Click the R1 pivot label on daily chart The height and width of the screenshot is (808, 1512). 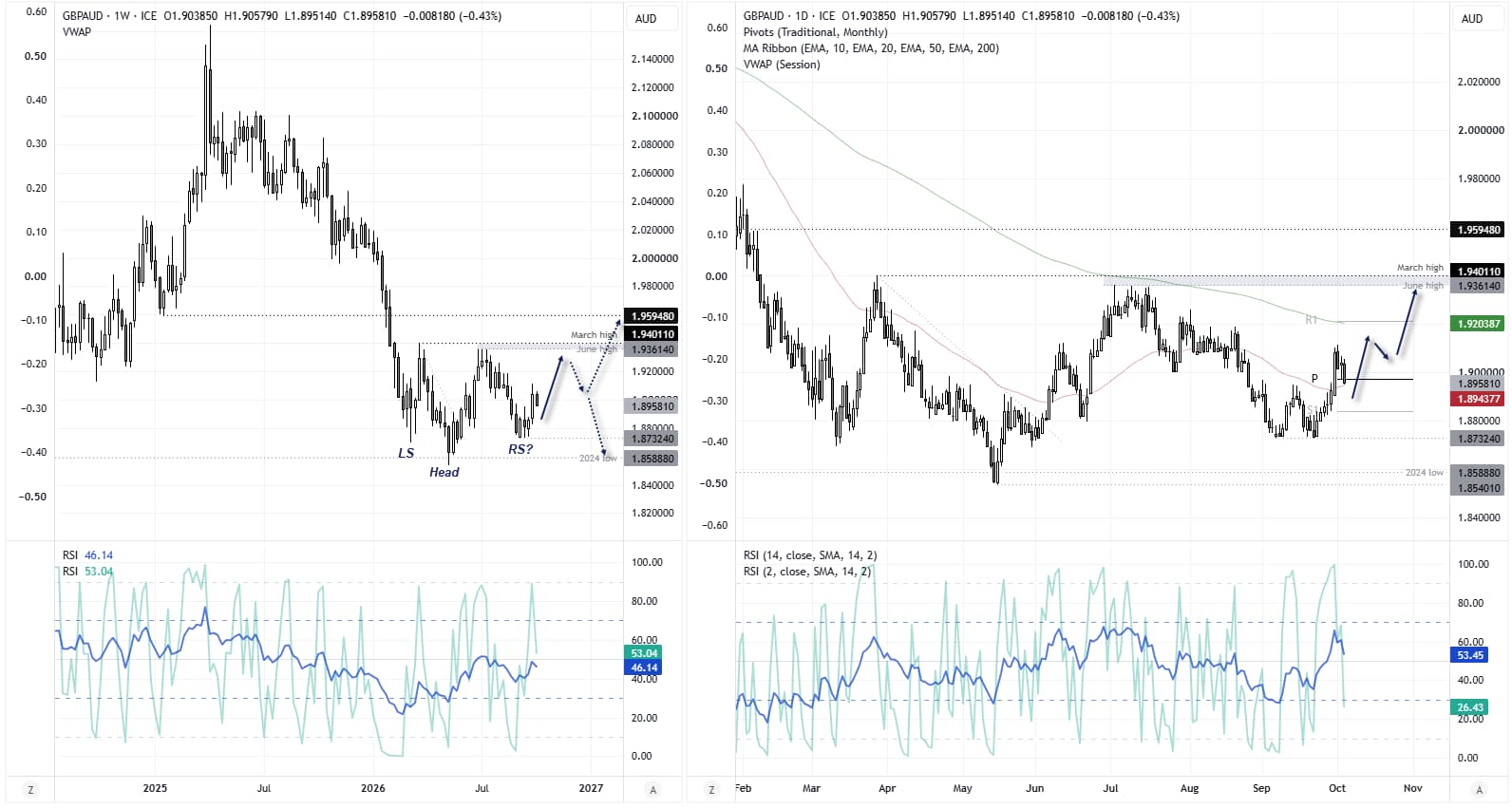(1312, 320)
